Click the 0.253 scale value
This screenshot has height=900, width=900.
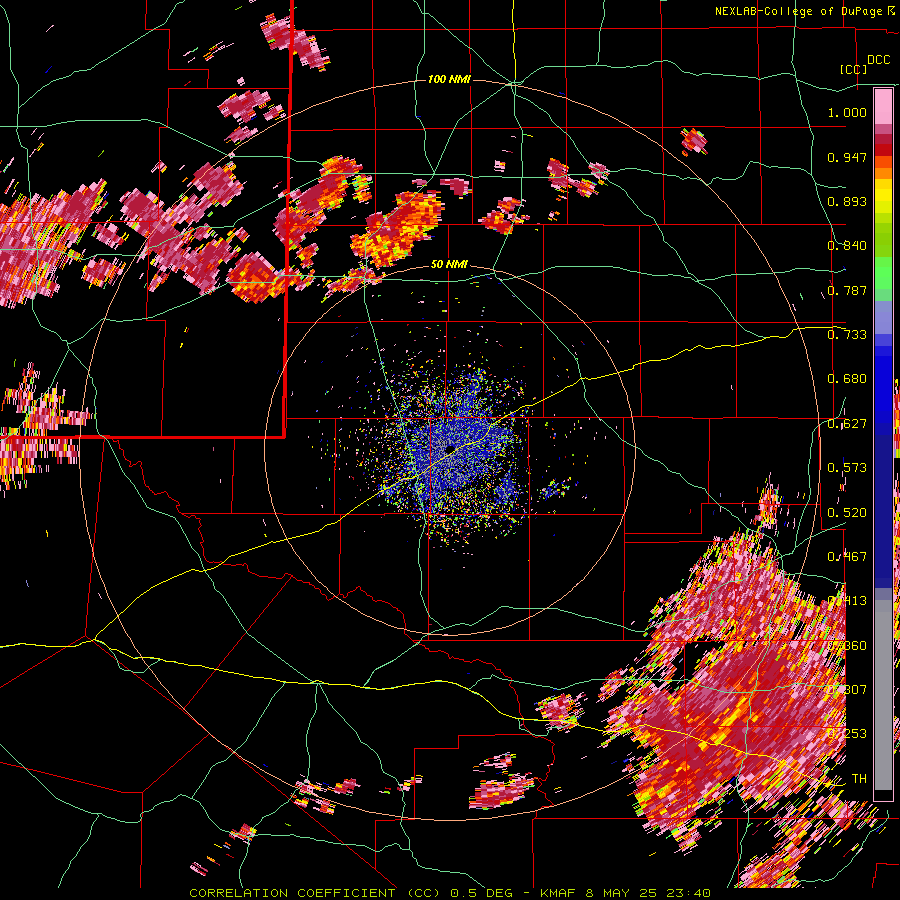(x=847, y=734)
